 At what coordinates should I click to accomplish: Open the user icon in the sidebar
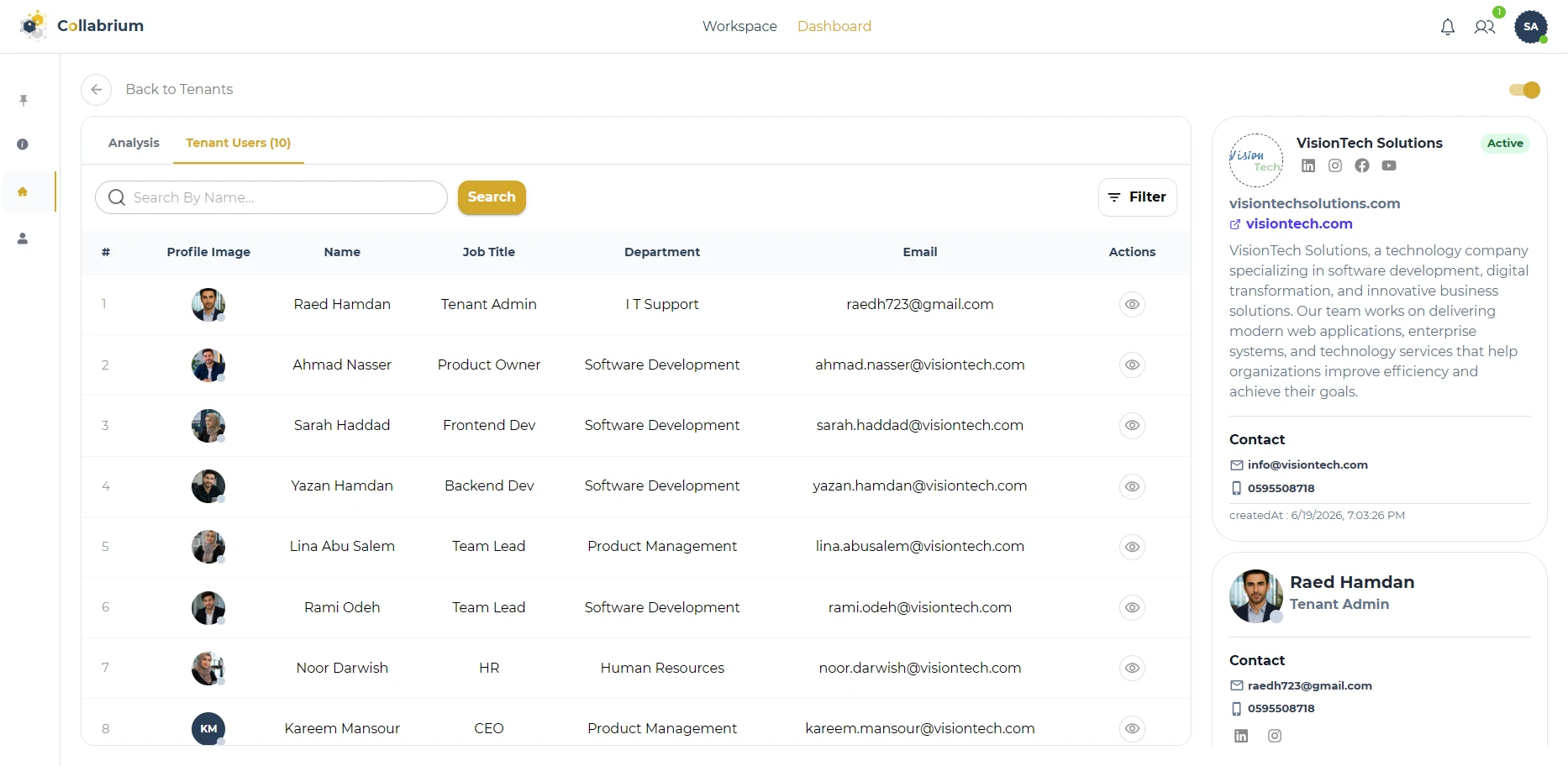pyautogui.click(x=23, y=239)
